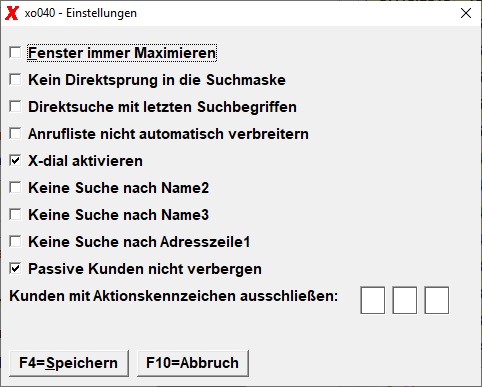Click the Passive Kunden nicht verbergen label text

tap(145, 269)
